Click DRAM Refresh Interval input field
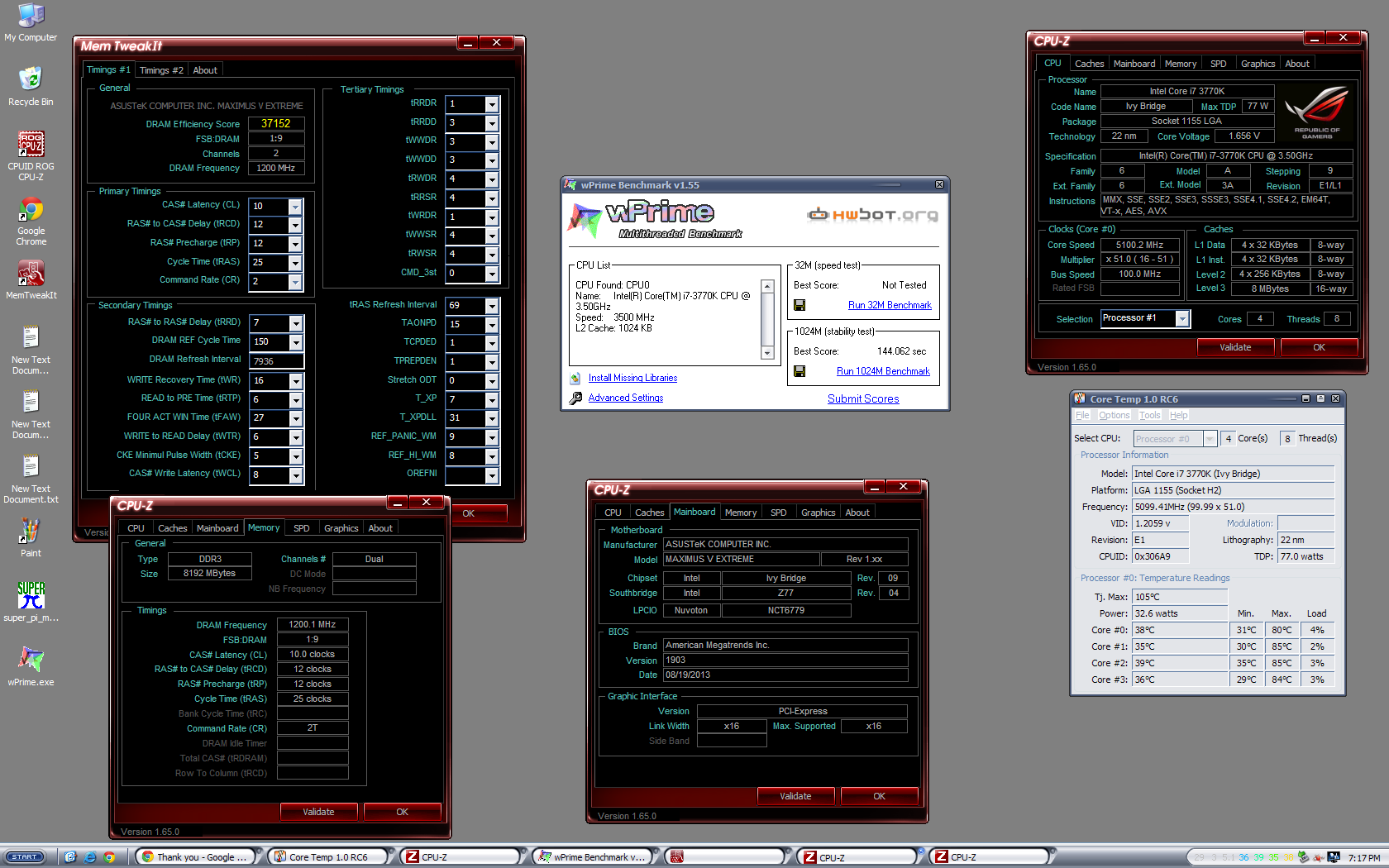Screen dimensions: 1389x868 click(x=278, y=361)
